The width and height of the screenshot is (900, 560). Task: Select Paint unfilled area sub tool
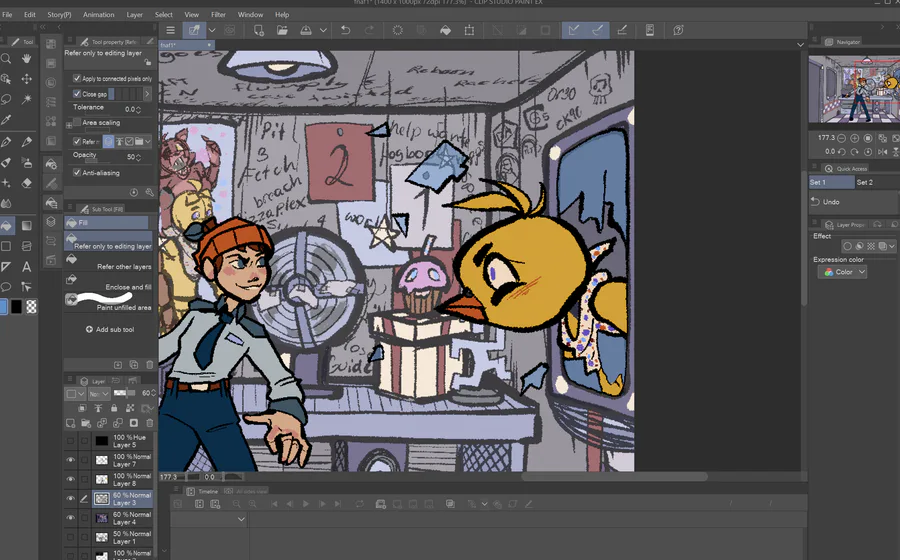pyautogui.click(x=108, y=302)
